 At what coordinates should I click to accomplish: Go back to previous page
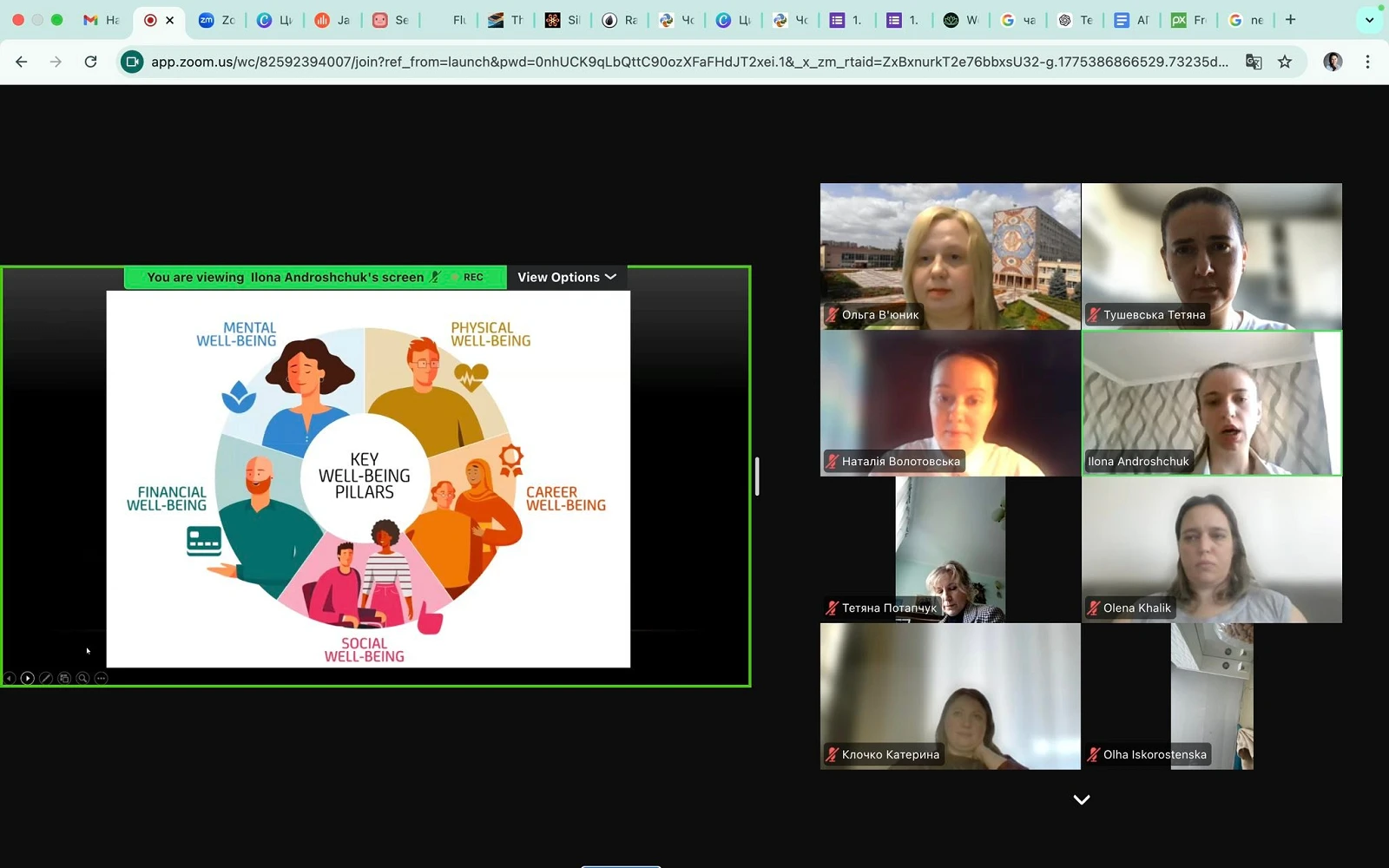(x=22, y=62)
